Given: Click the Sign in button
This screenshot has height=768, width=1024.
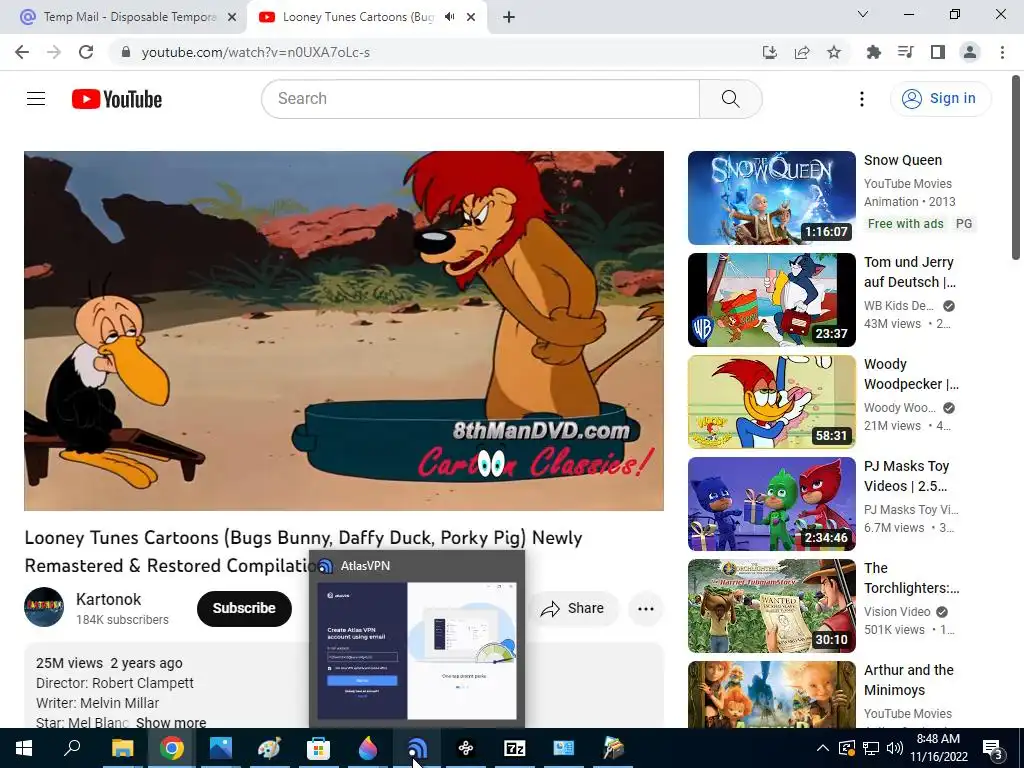Looking at the screenshot, I should pos(940,99).
